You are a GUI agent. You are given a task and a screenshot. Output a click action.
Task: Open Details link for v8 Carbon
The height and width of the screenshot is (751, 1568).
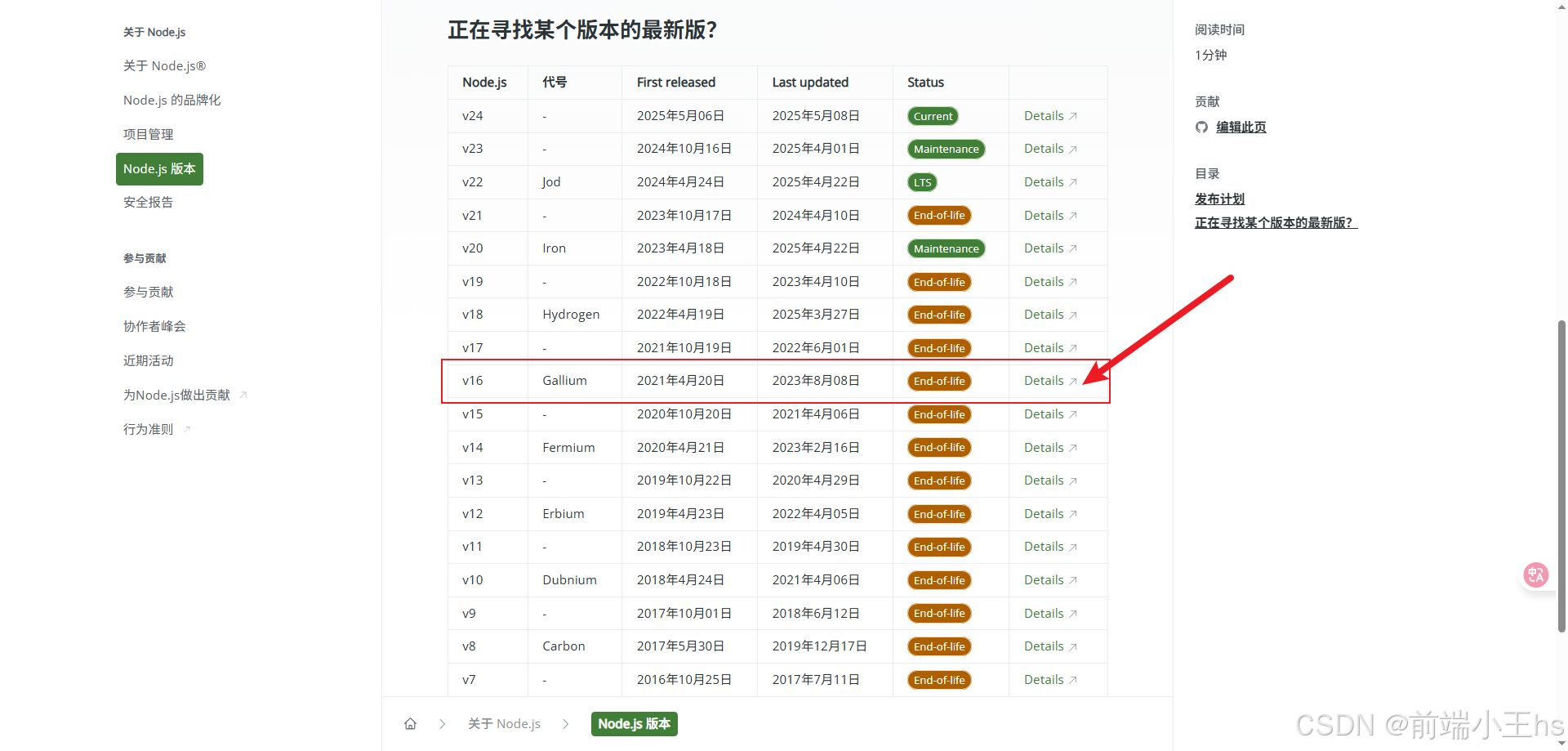tap(1050, 646)
